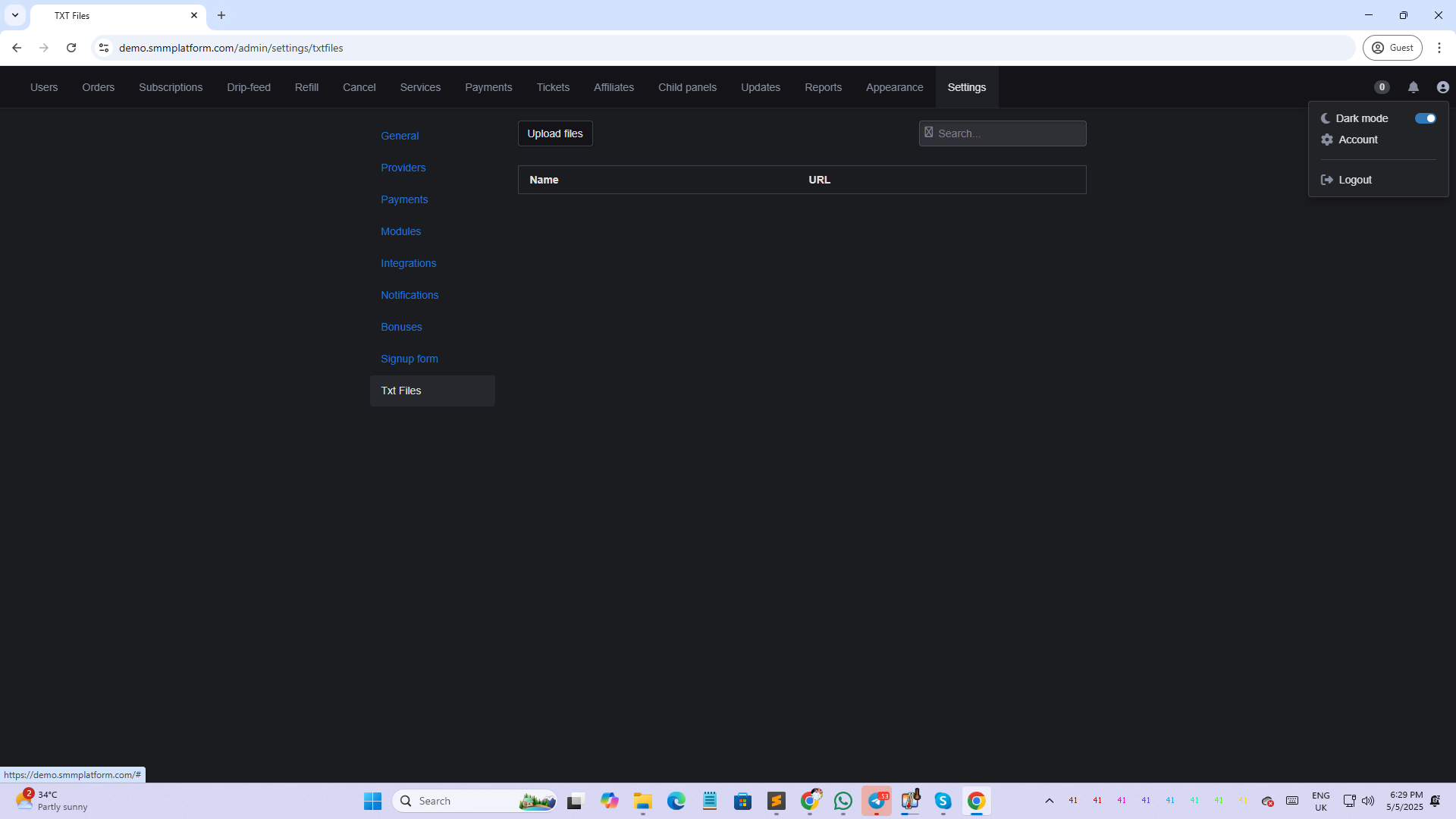Image resolution: width=1456 pixels, height=819 pixels.
Task: Click the notifications bell icon
Action: (x=1413, y=87)
